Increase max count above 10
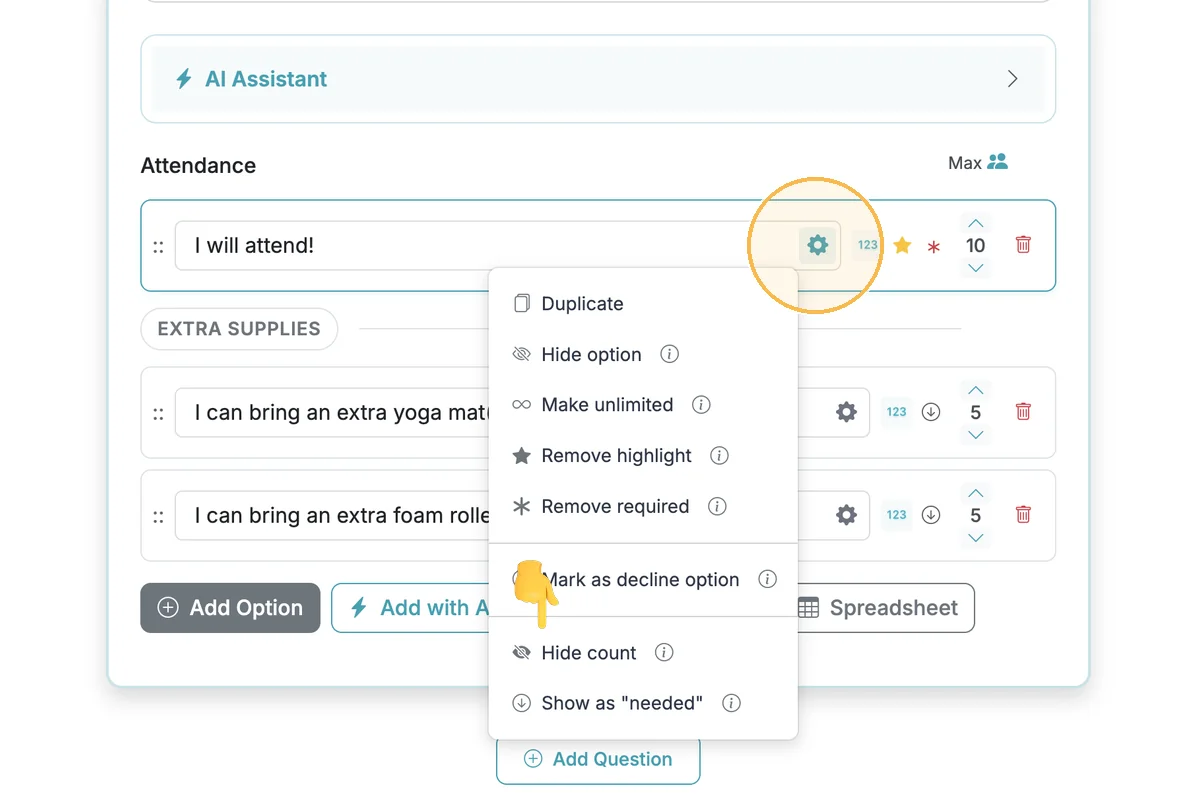This screenshot has width=1200, height=800. (x=976, y=223)
